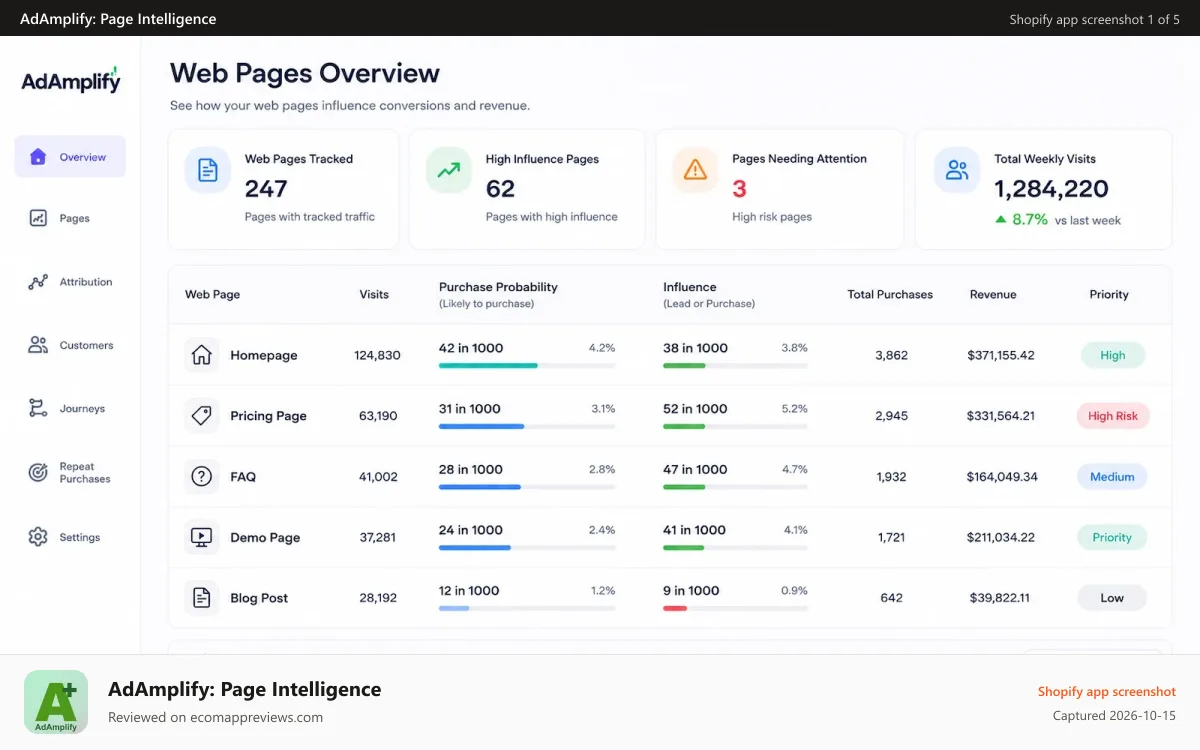Click the Pricing Page row name
The width and height of the screenshot is (1200, 750).
pyautogui.click(x=268, y=416)
